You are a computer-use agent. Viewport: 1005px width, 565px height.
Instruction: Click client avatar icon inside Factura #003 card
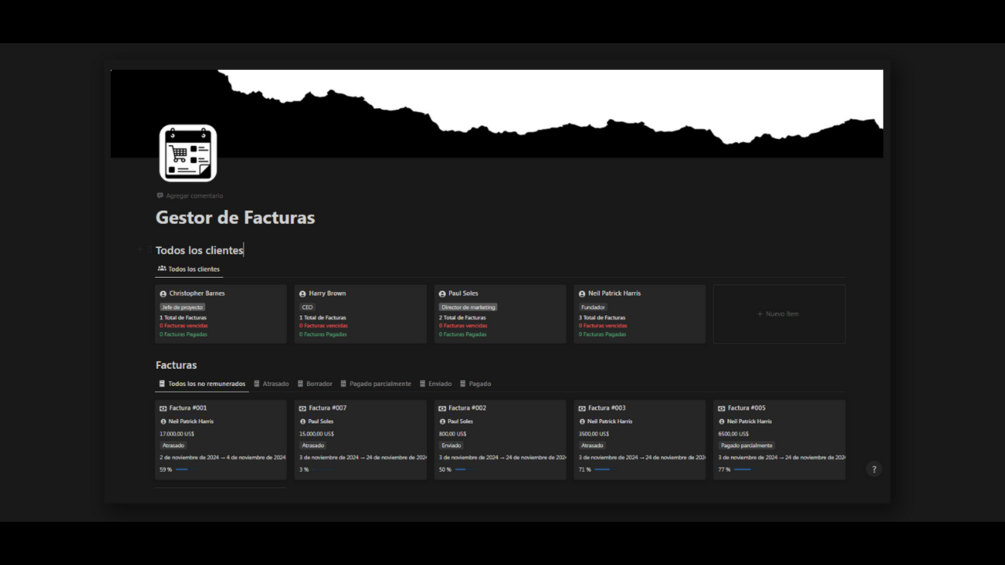tap(582, 422)
